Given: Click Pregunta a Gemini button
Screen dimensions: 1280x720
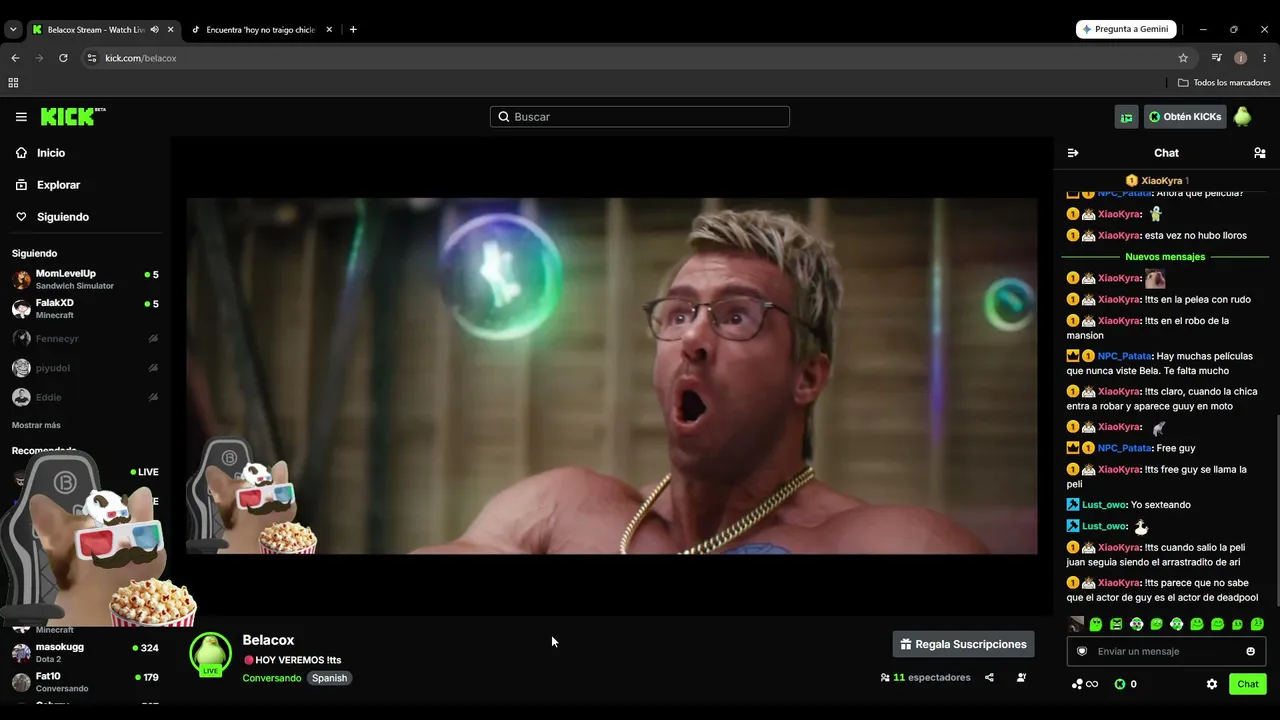Looking at the screenshot, I should click(x=1126, y=30).
